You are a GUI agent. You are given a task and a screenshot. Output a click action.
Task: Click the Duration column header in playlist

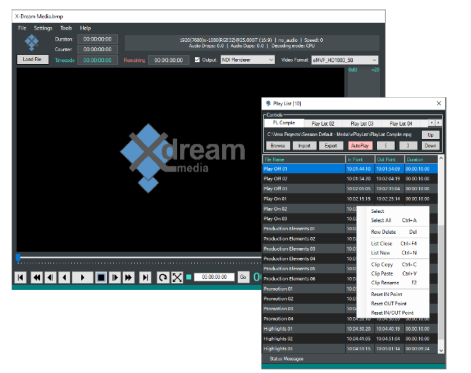pyautogui.click(x=421, y=160)
